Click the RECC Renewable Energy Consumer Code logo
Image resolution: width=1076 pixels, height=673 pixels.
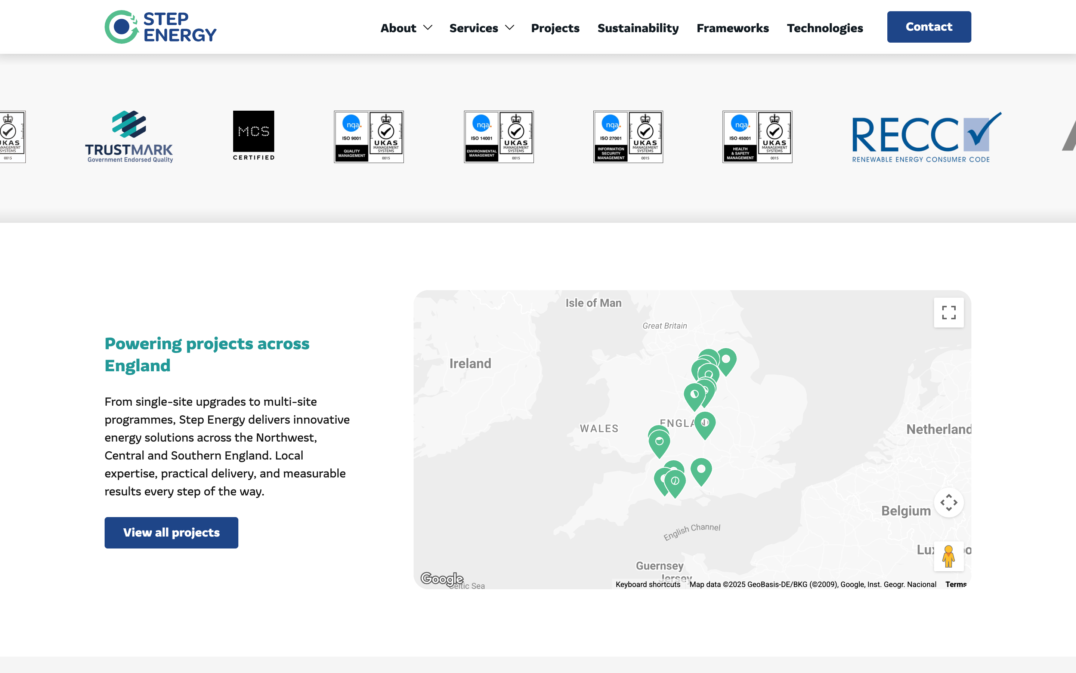(x=922, y=135)
